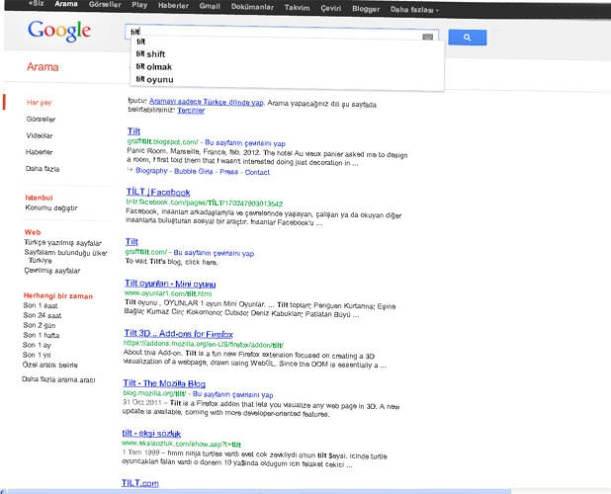Open 'tilt - ekşi sözlük' result

pyautogui.click(x=151, y=434)
